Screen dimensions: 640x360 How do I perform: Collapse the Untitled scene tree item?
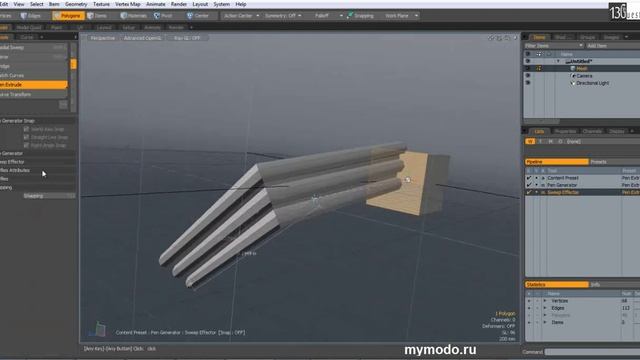point(558,61)
